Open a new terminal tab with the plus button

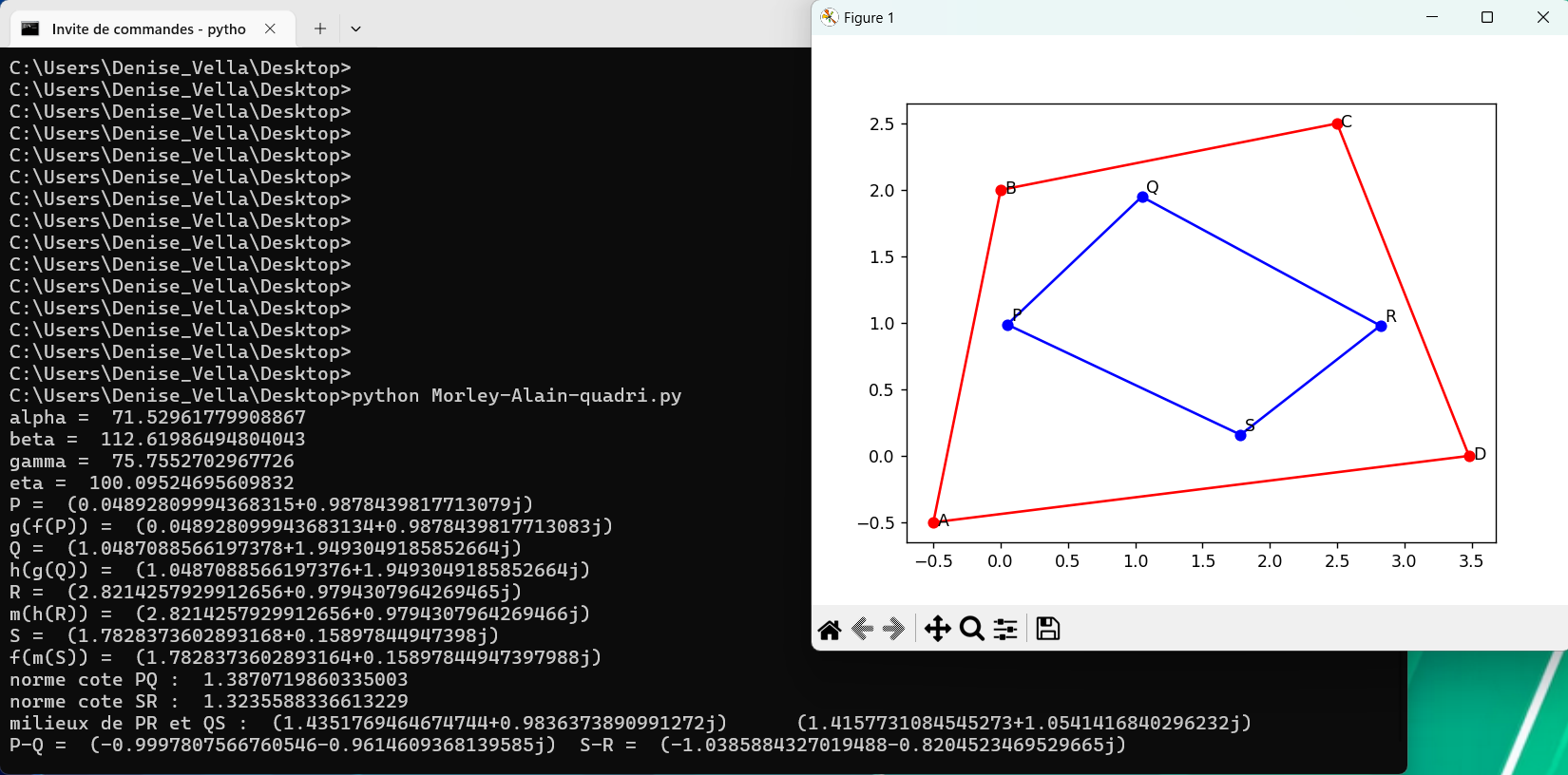pyautogui.click(x=320, y=28)
